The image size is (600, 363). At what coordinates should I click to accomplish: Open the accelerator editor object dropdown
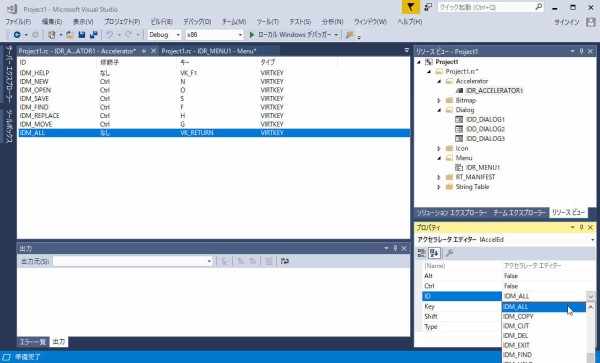point(592,240)
